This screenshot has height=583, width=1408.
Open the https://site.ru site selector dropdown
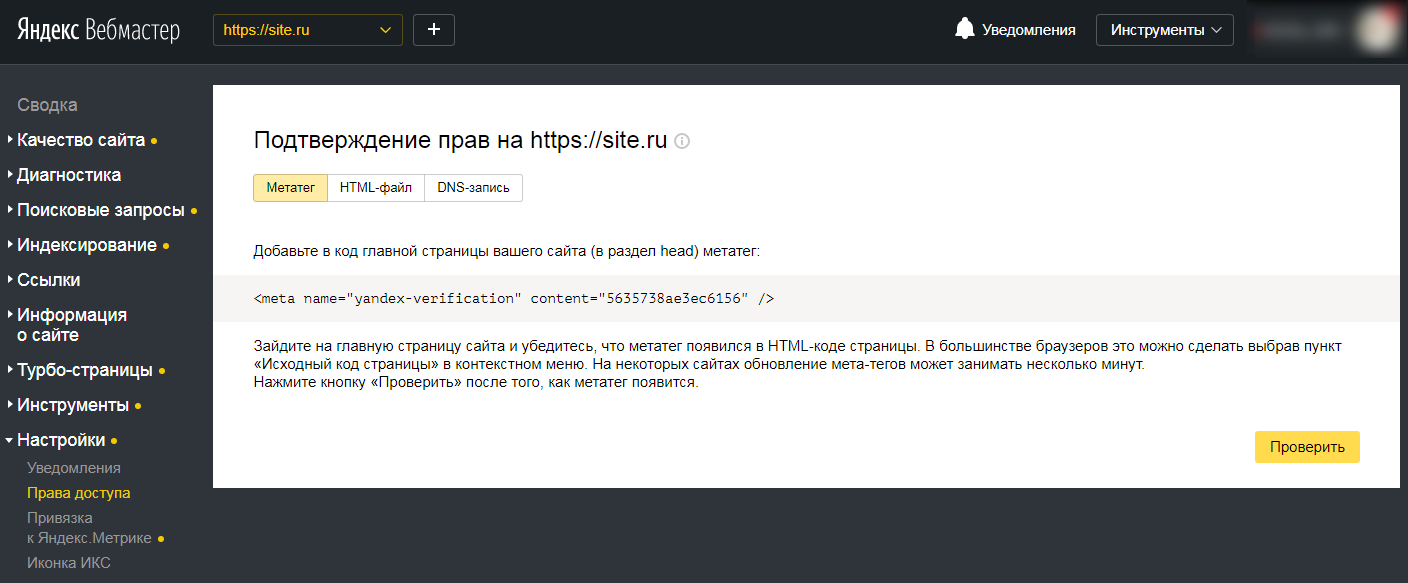308,30
